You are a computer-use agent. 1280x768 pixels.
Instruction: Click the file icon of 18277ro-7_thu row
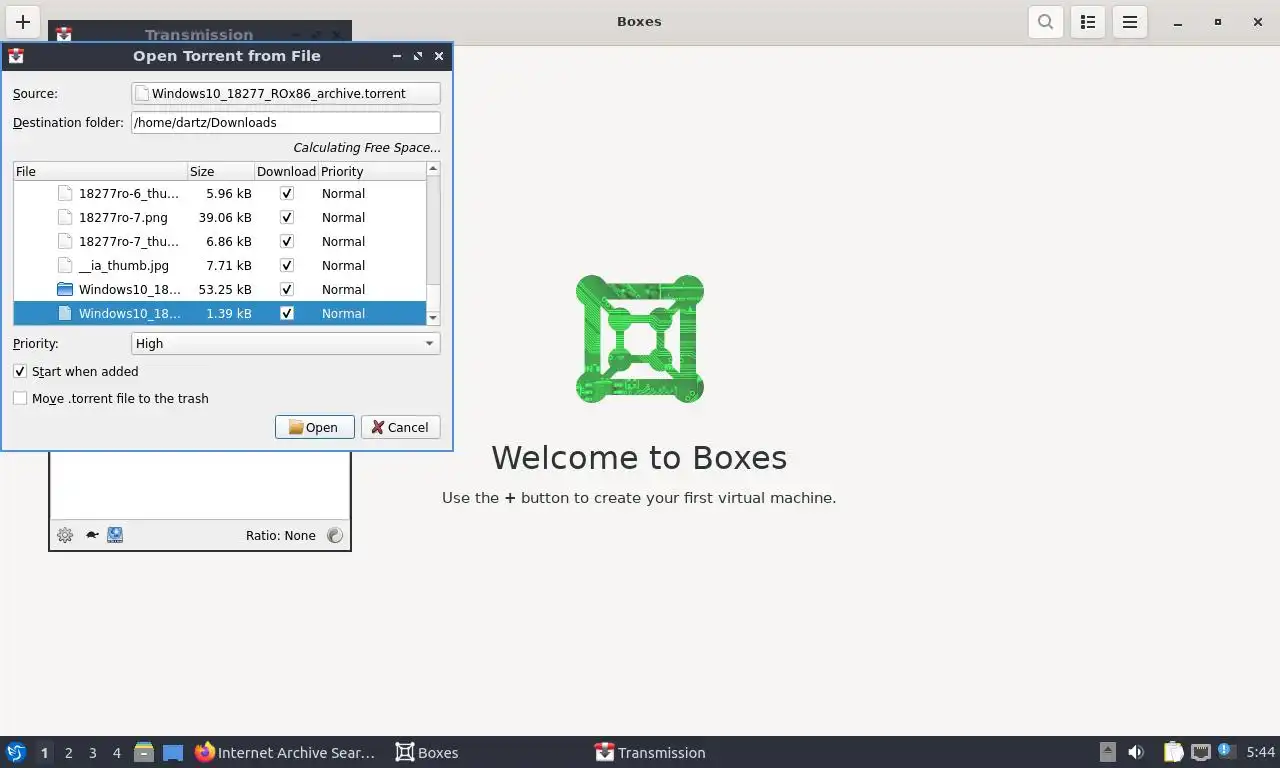65,241
